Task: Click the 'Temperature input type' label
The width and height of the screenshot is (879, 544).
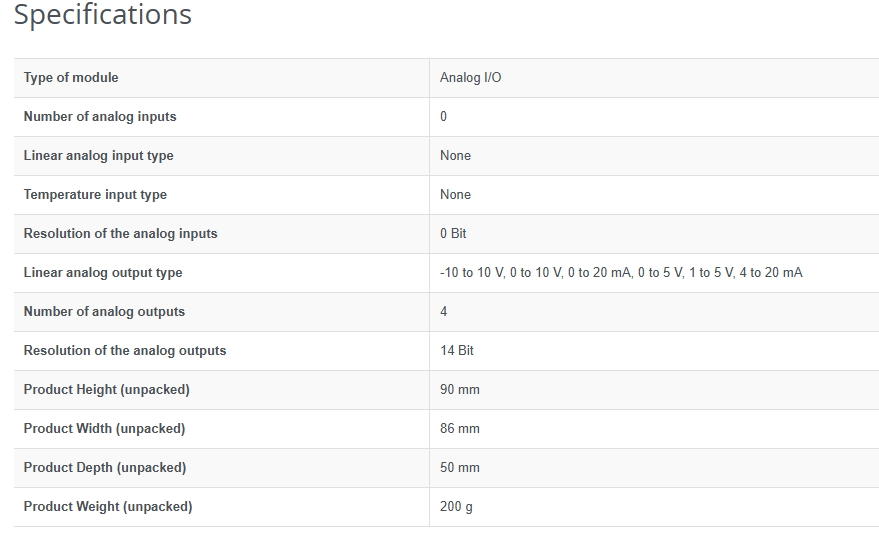Action: point(95,195)
